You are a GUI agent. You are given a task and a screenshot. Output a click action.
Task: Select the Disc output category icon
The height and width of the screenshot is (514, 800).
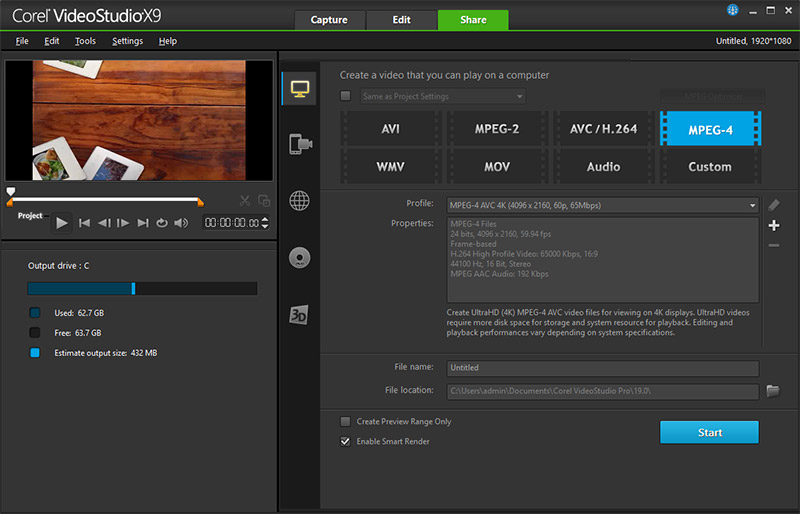point(299,258)
